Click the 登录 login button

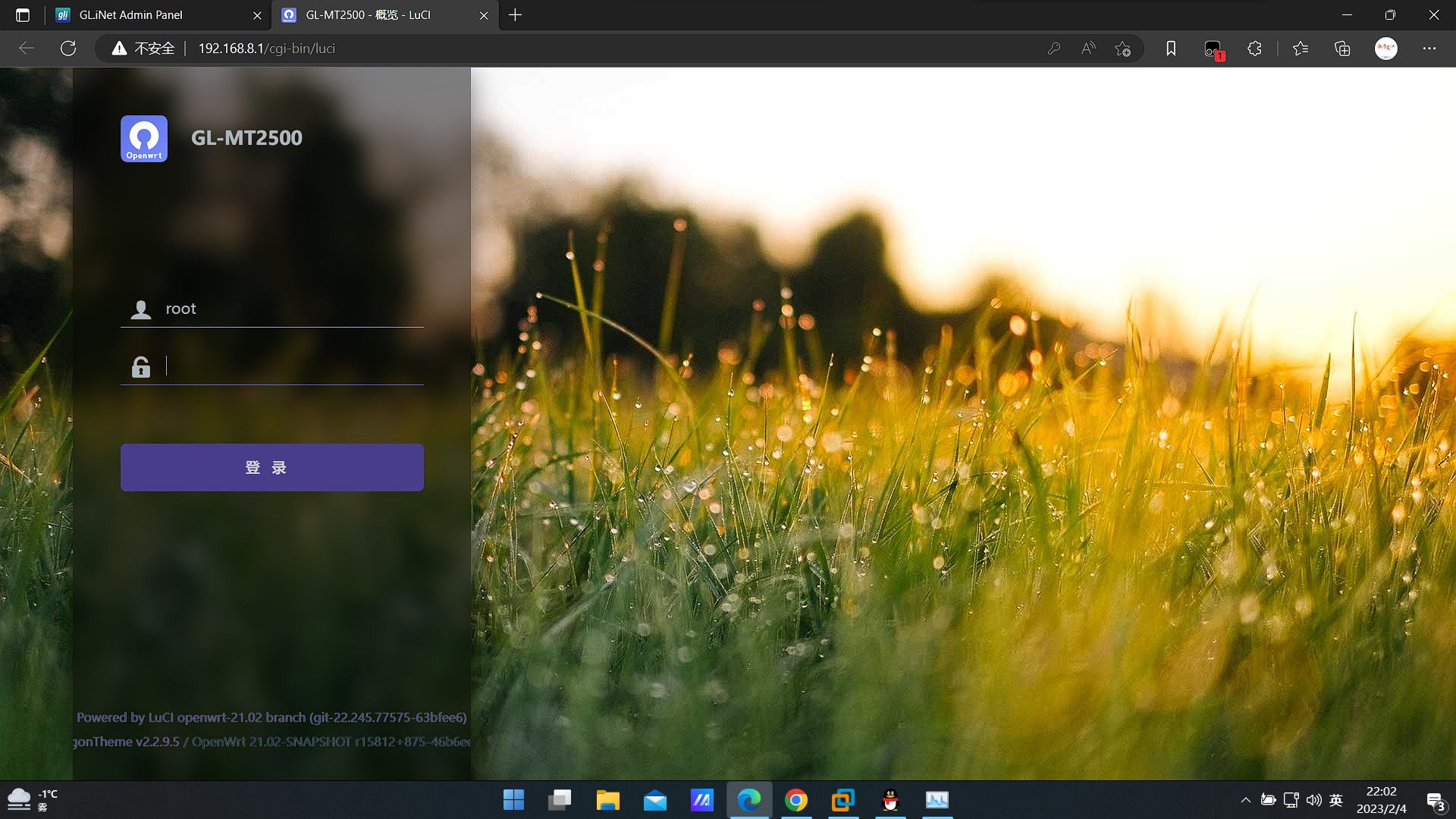coord(271,467)
